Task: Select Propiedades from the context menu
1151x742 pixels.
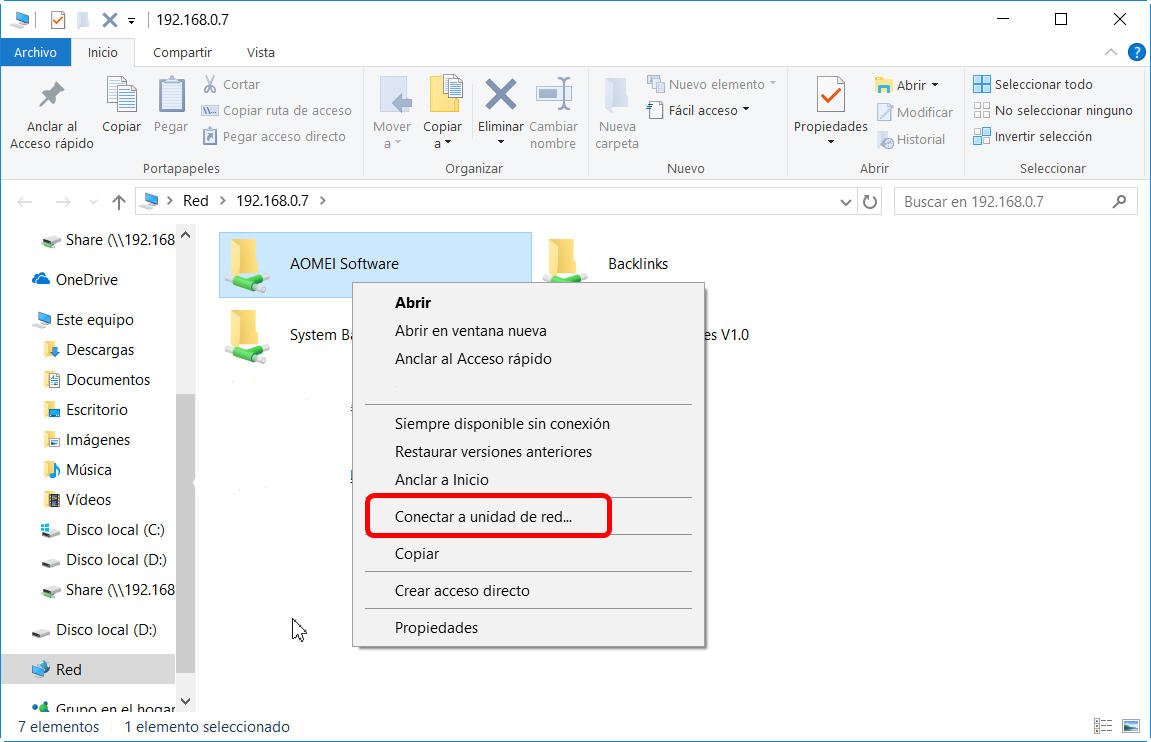Action: [436, 628]
